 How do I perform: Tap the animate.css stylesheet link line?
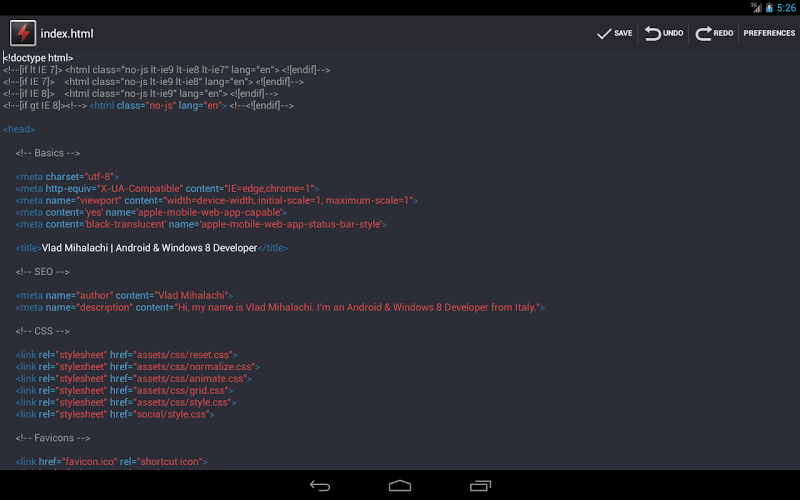[x=134, y=379]
